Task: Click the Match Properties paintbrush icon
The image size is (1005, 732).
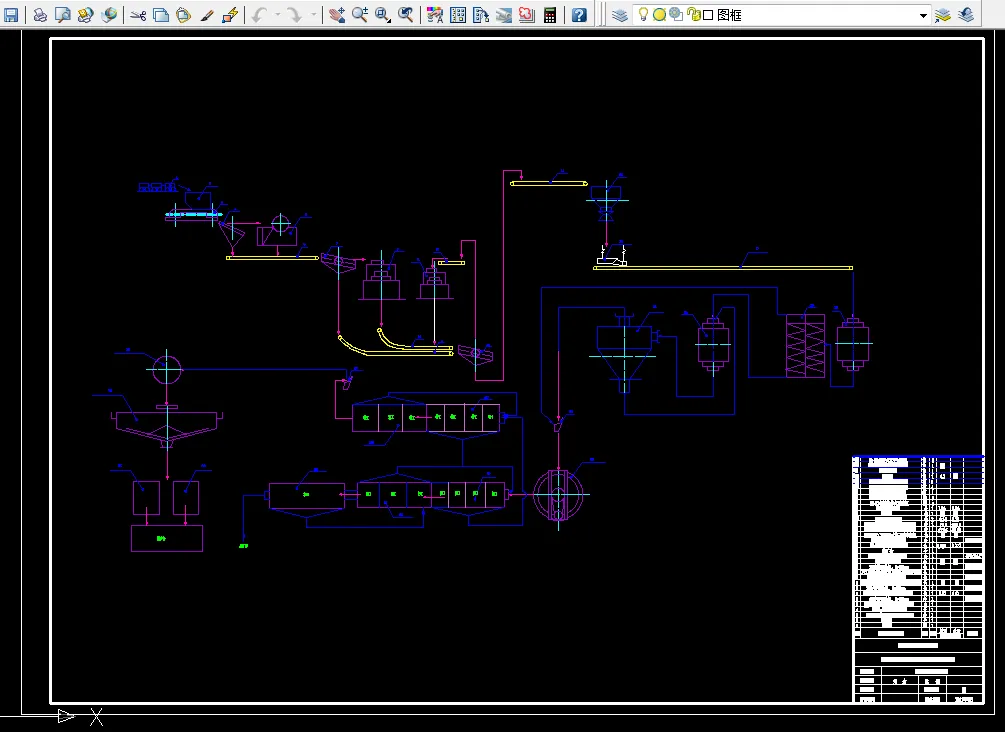Action: point(206,14)
